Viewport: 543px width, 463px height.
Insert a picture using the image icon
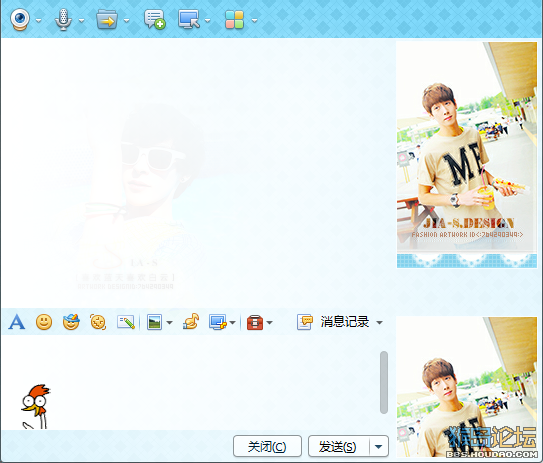154,322
